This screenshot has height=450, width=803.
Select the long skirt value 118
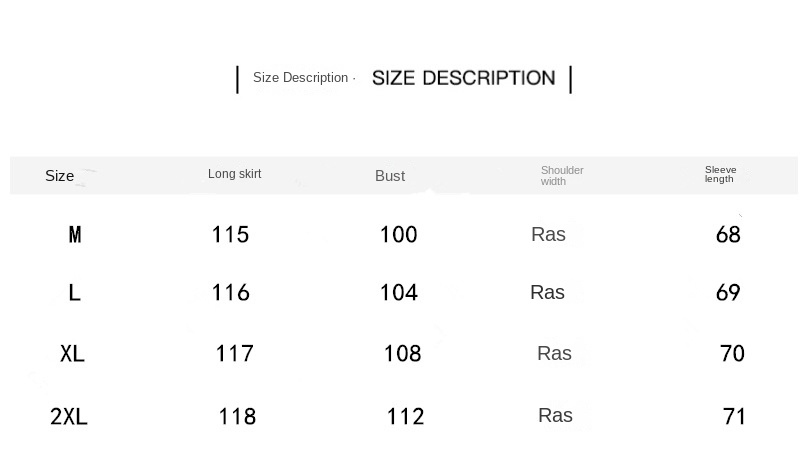coord(237,417)
